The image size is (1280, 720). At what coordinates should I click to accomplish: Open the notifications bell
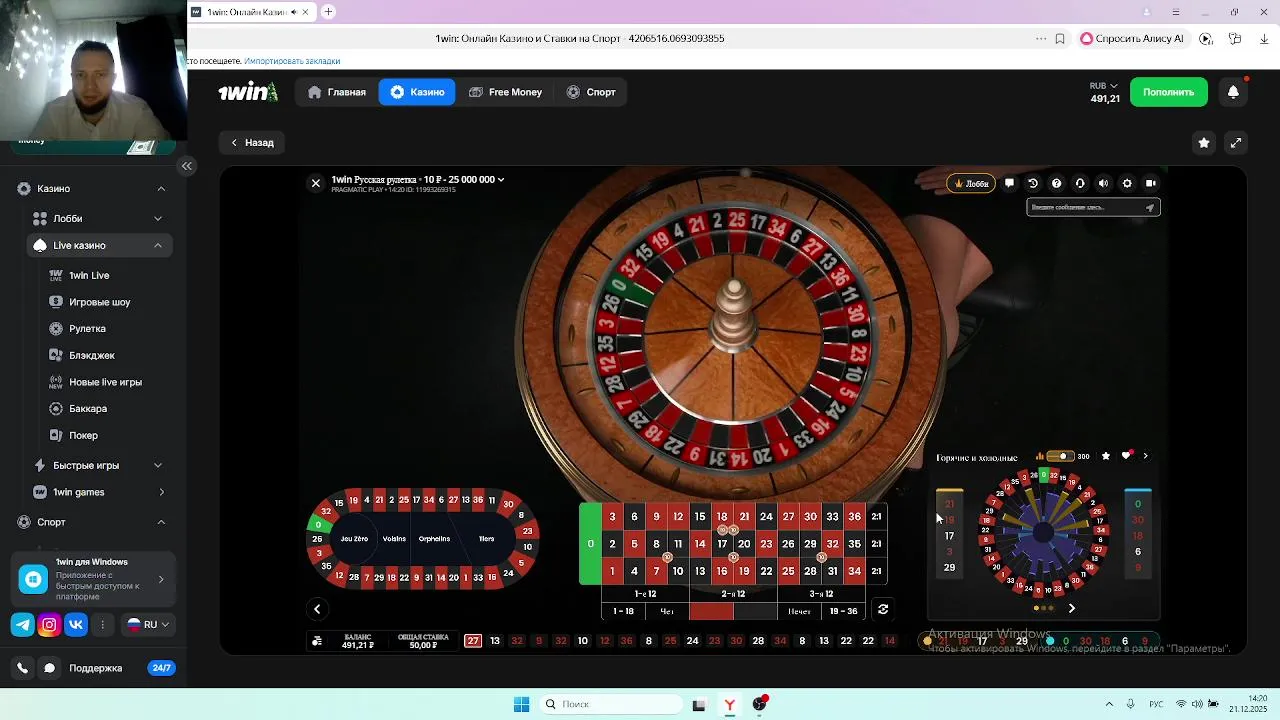1233,92
